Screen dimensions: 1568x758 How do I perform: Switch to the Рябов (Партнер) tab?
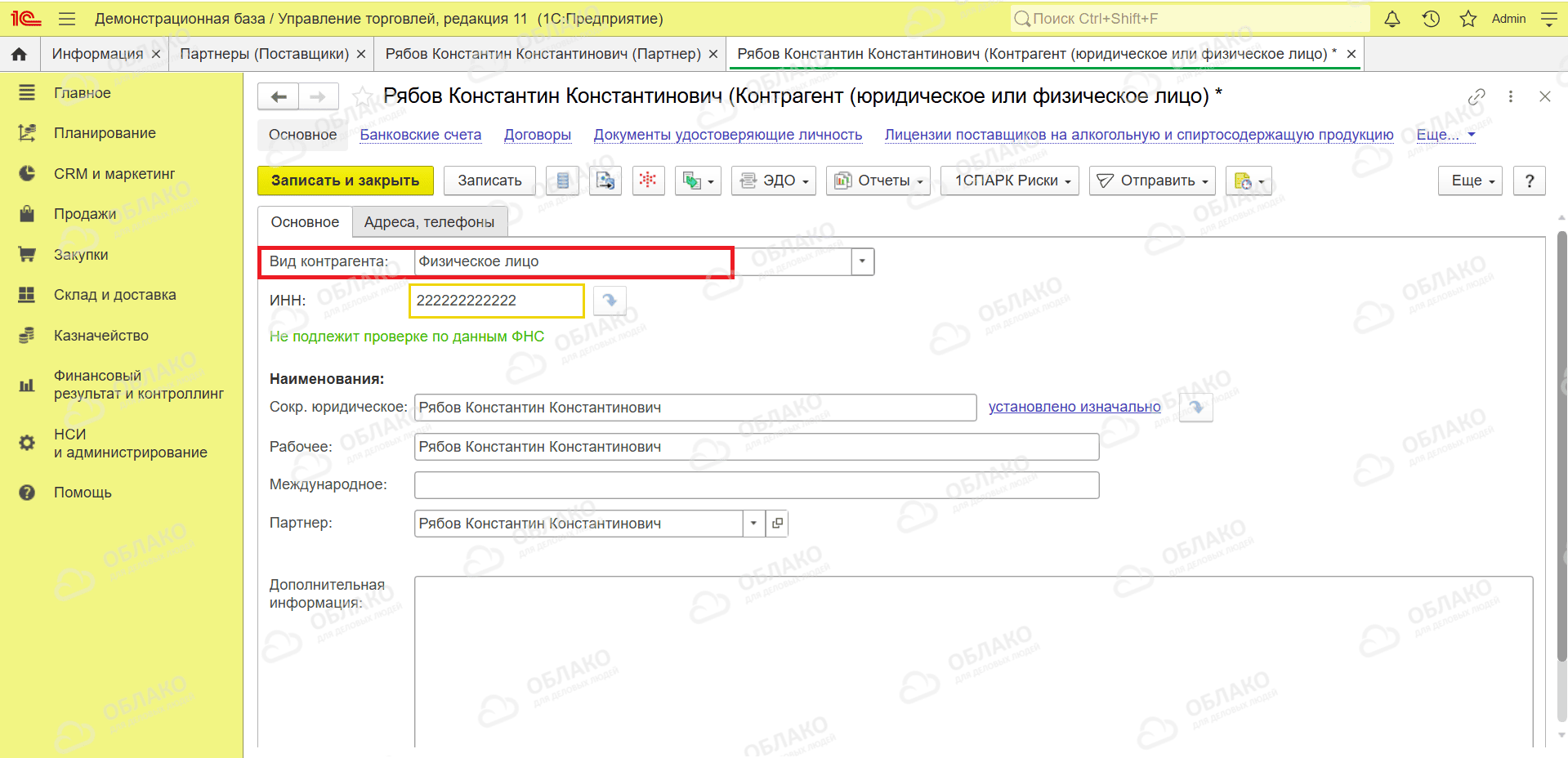pyautogui.click(x=543, y=54)
